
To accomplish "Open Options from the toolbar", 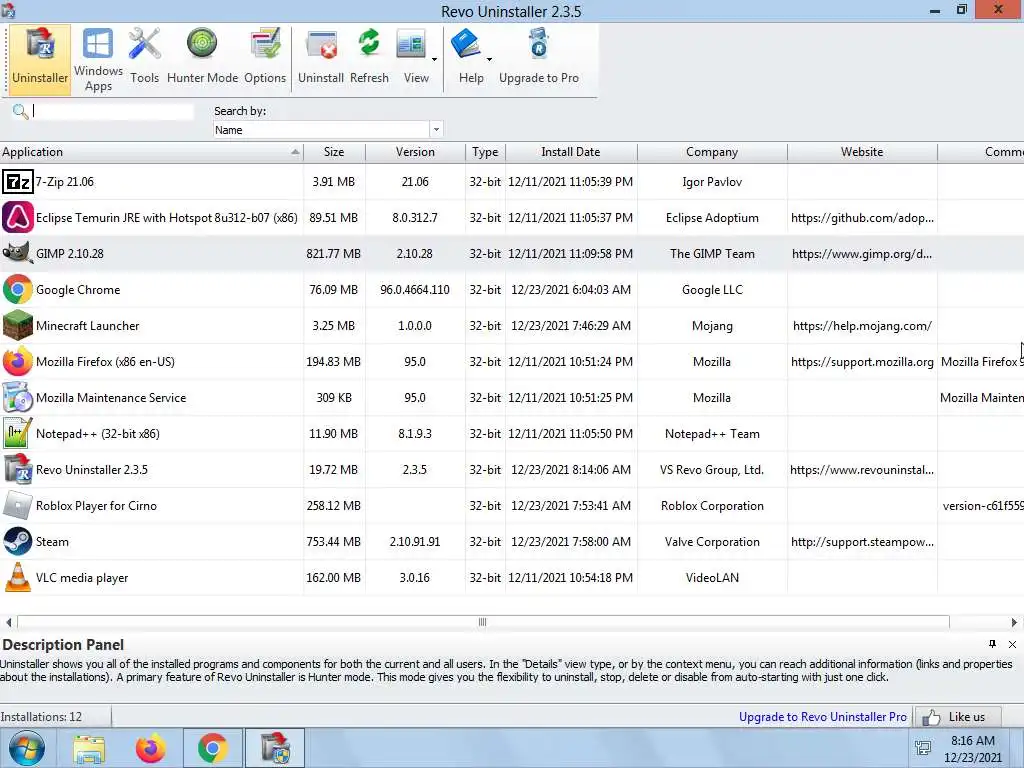I will pyautogui.click(x=265, y=59).
